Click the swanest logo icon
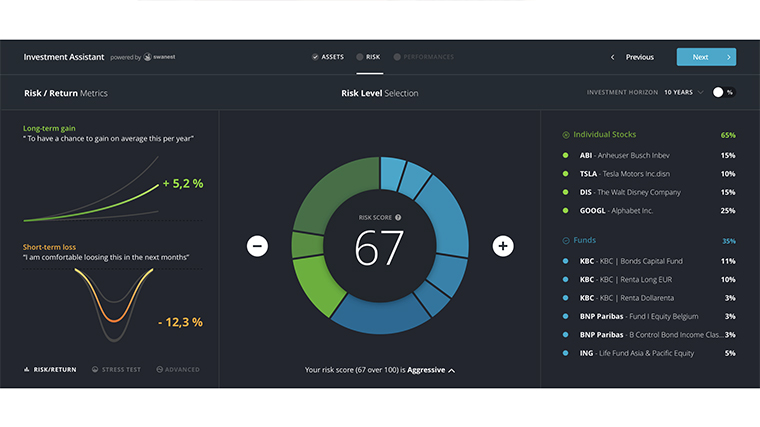This screenshot has width=760, height=427. tap(147, 57)
